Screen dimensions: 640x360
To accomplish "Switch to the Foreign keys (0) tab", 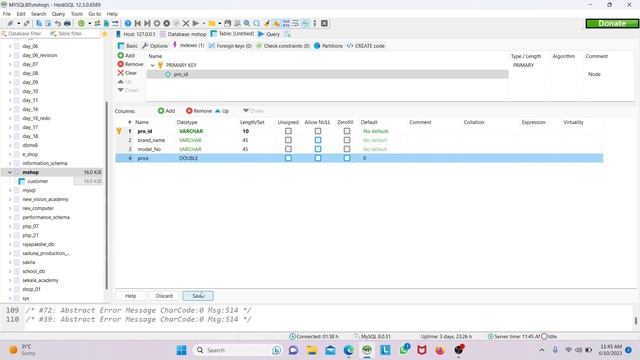I will (230, 46).
